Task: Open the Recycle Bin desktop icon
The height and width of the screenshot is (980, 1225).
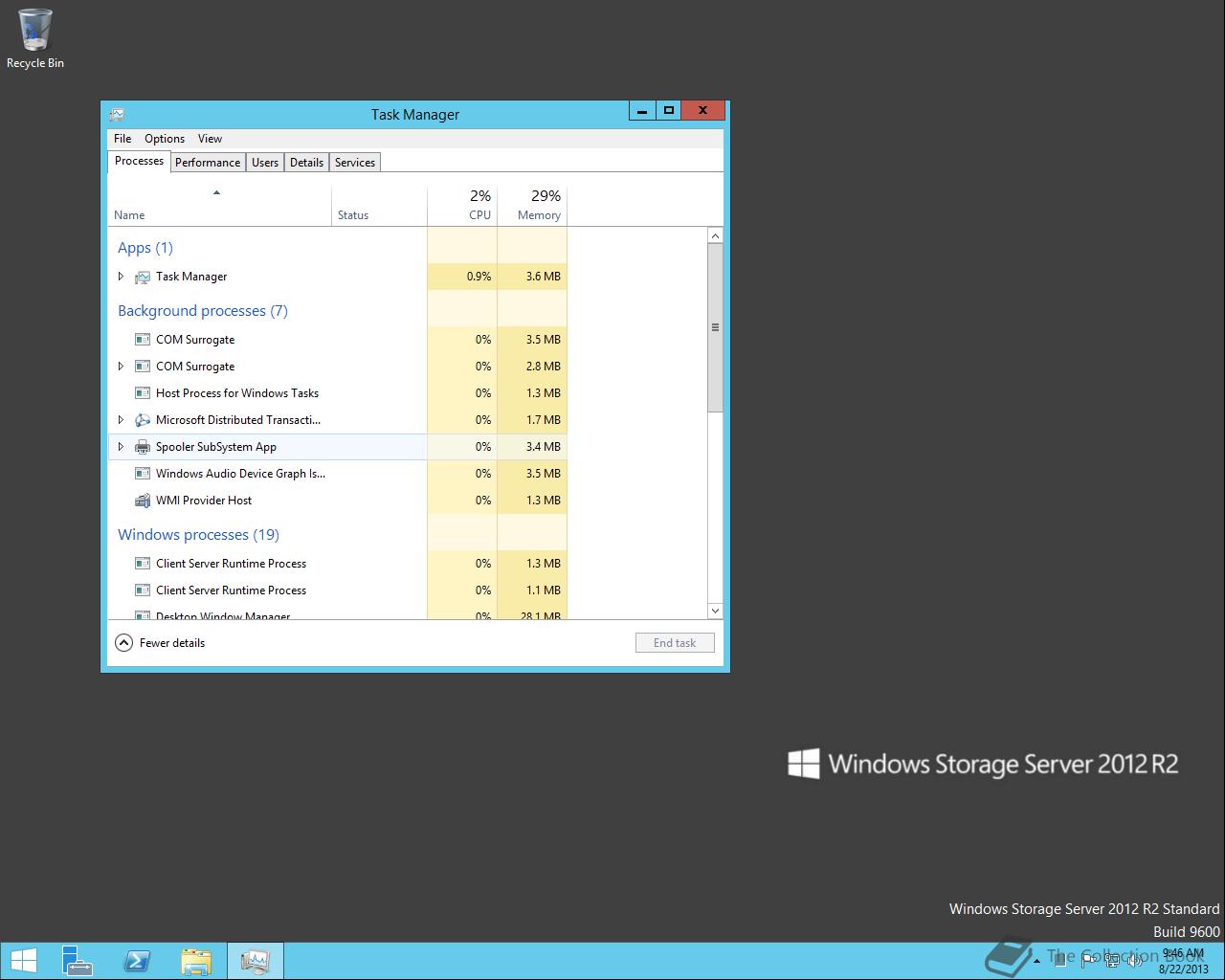Action: point(35,38)
